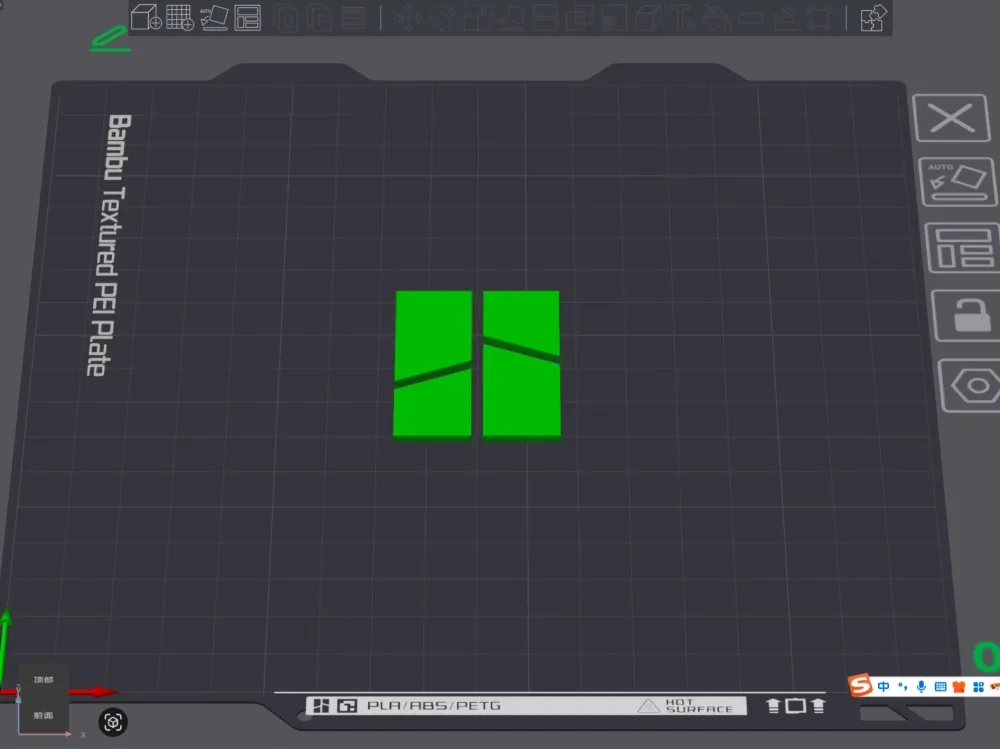The width and height of the screenshot is (1000, 750).
Task: Click the Sogou input method S logo
Action: point(860,686)
